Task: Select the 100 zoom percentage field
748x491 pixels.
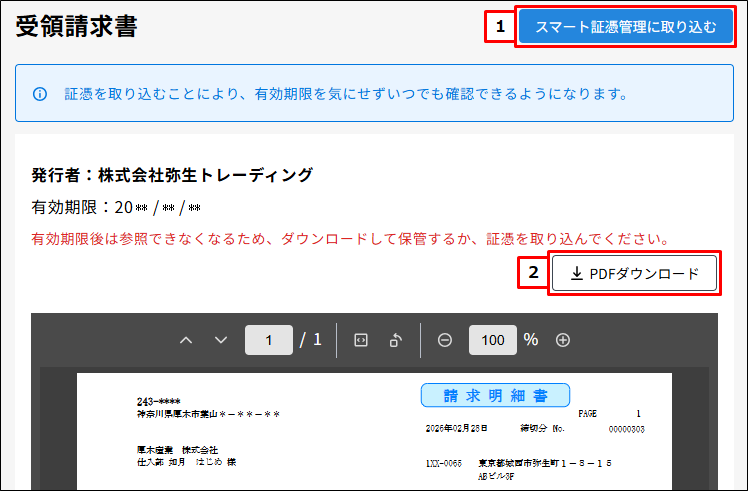Action: click(x=493, y=340)
